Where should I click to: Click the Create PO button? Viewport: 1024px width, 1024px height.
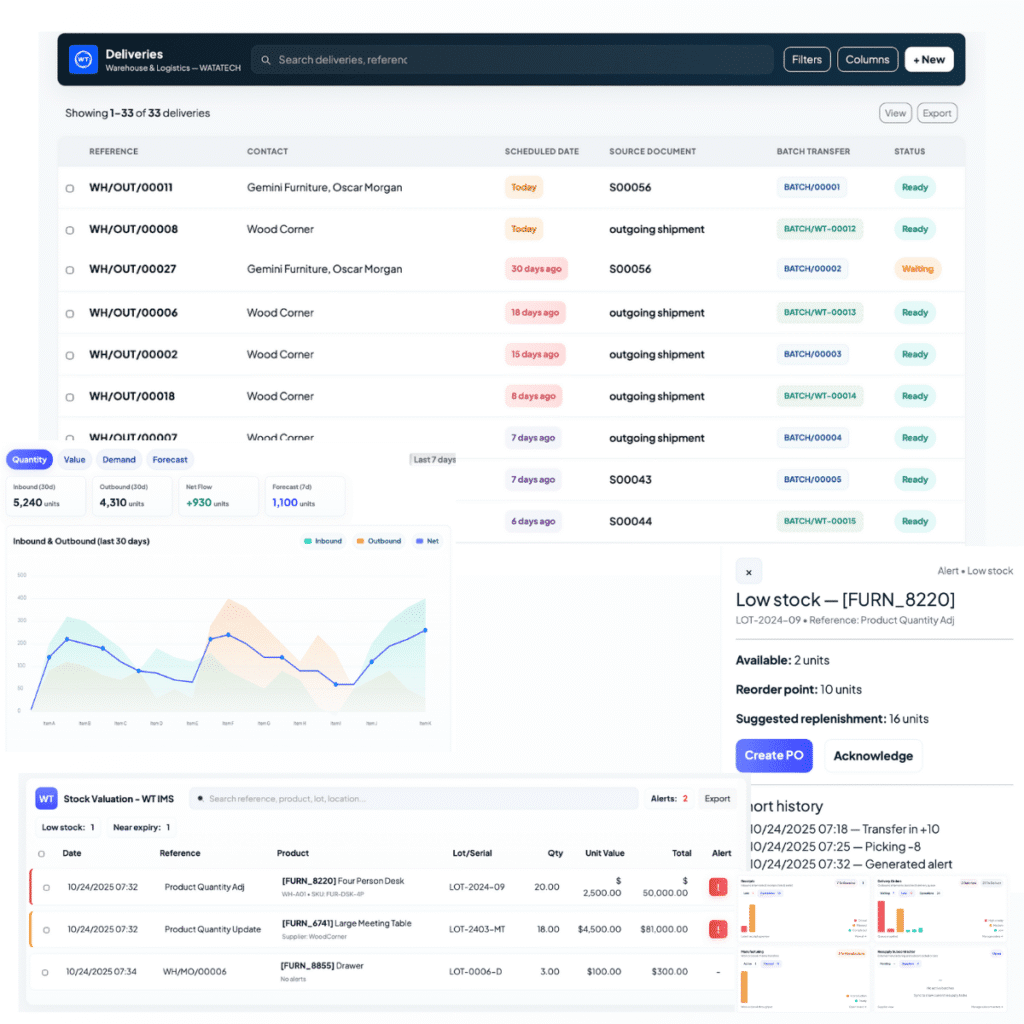tap(774, 756)
